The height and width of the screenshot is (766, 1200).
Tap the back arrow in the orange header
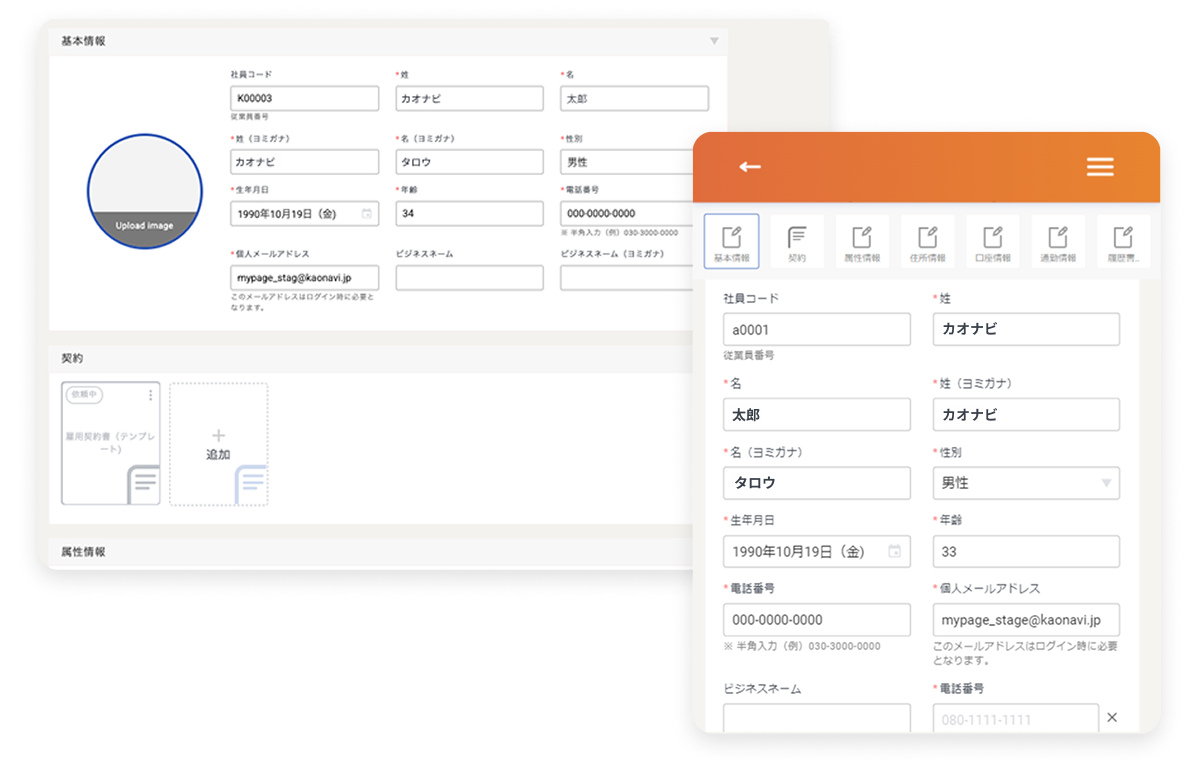(x=750, y=167)
